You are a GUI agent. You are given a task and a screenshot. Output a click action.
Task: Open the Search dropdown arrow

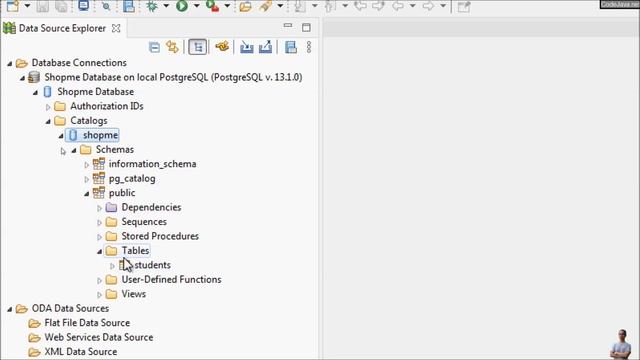pos(280,6)
